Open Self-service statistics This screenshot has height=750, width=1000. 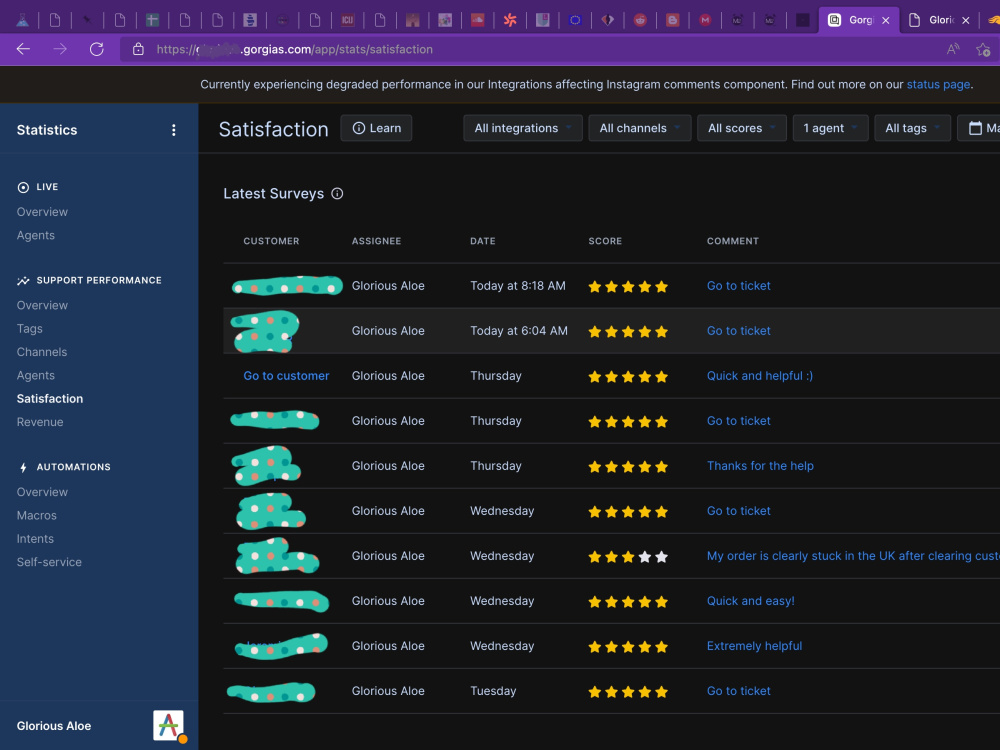tap(49, 562)
